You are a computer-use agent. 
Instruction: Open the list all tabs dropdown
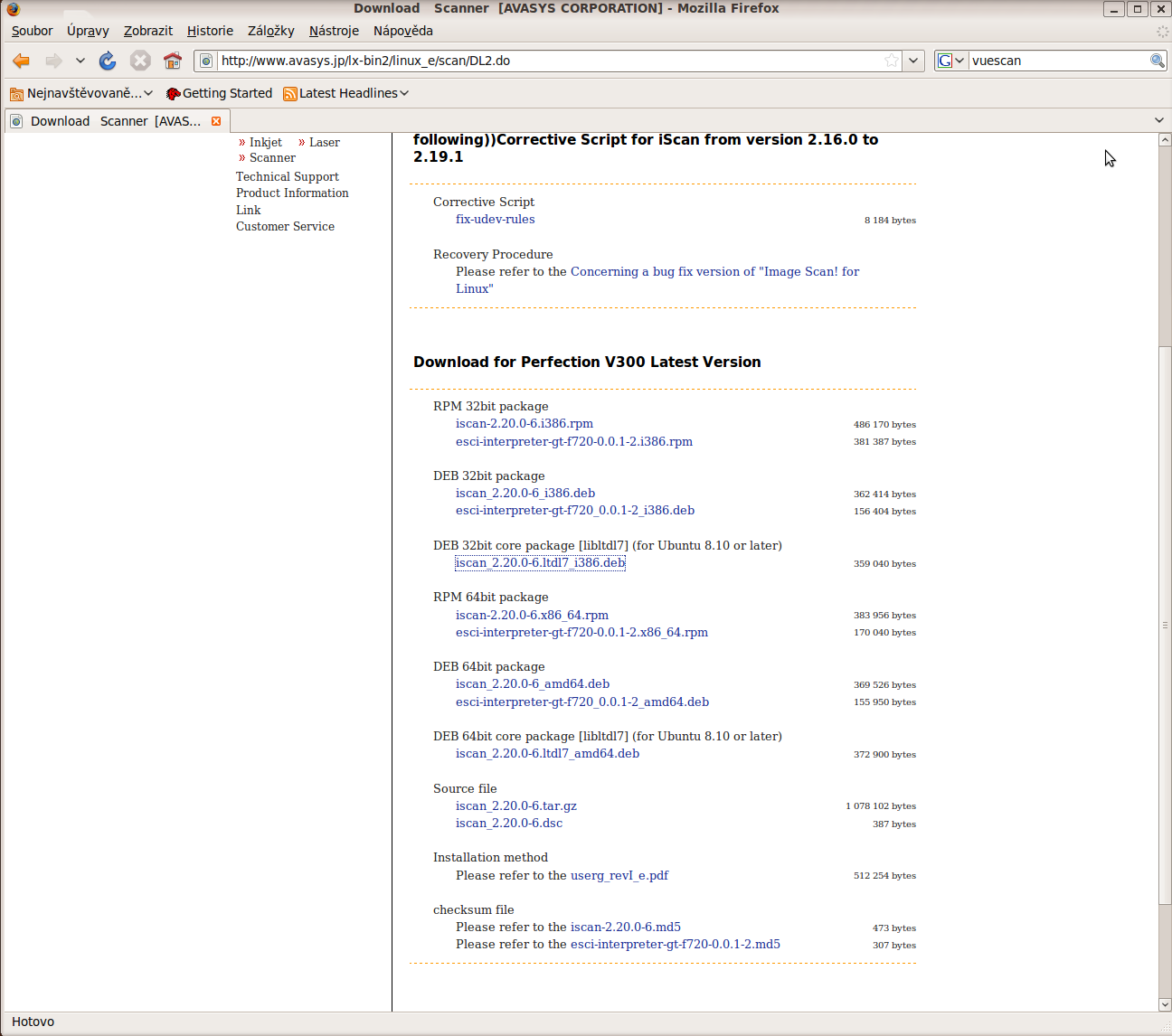point(1159,120)
